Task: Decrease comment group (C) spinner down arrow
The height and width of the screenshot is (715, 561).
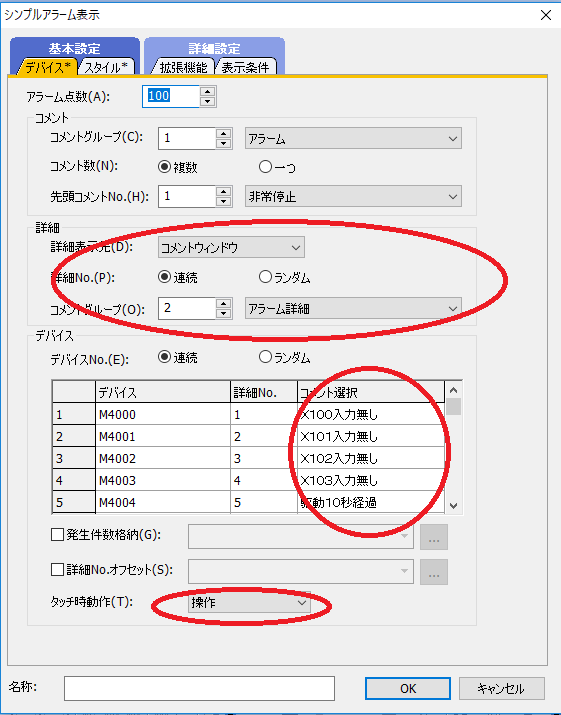Action: coord(223,144)
